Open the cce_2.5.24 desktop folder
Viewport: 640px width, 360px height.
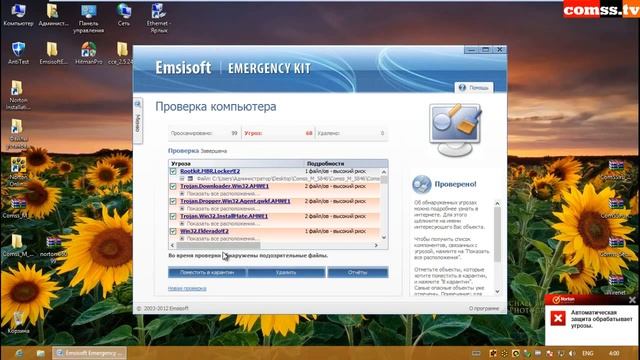click(x=121, y=53)
